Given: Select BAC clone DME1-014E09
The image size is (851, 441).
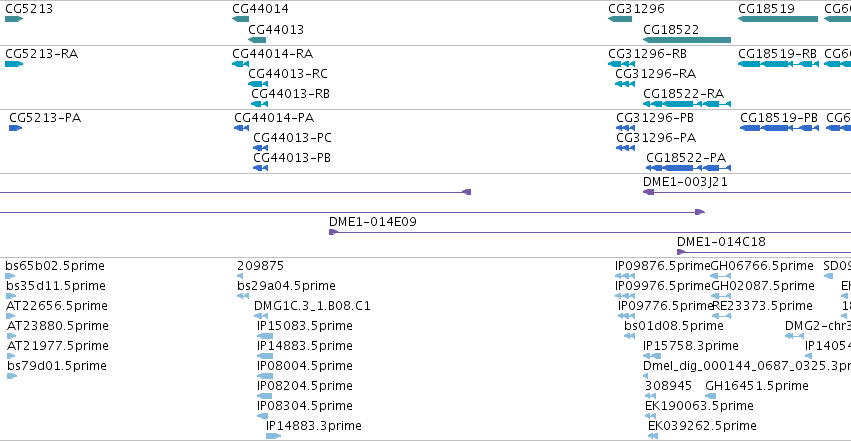Looking at the screenshot, I should pyautogui.click(x=372, y=222).
